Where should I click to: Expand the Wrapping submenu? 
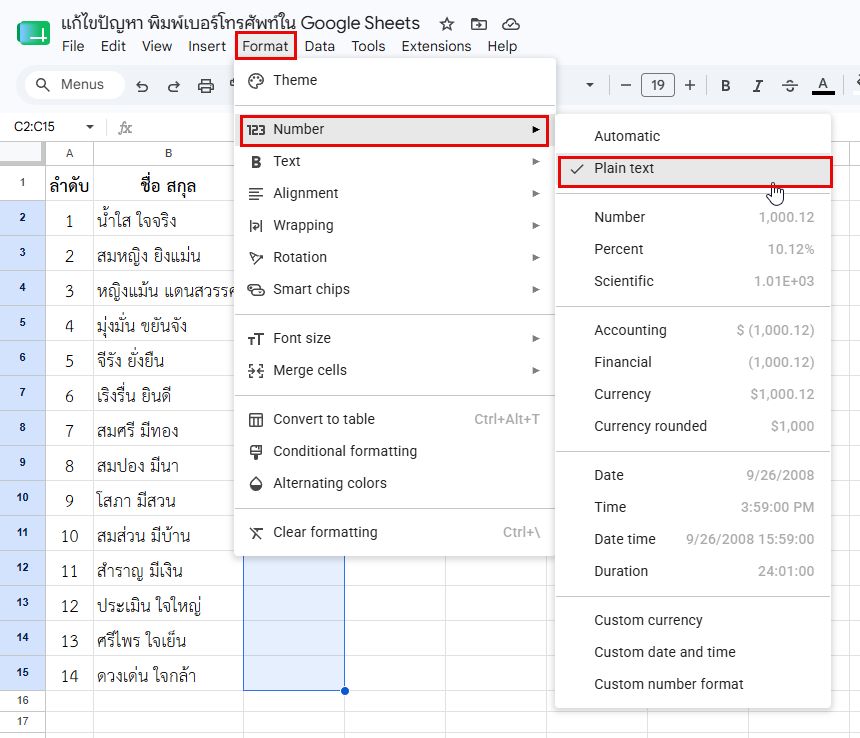394,225
